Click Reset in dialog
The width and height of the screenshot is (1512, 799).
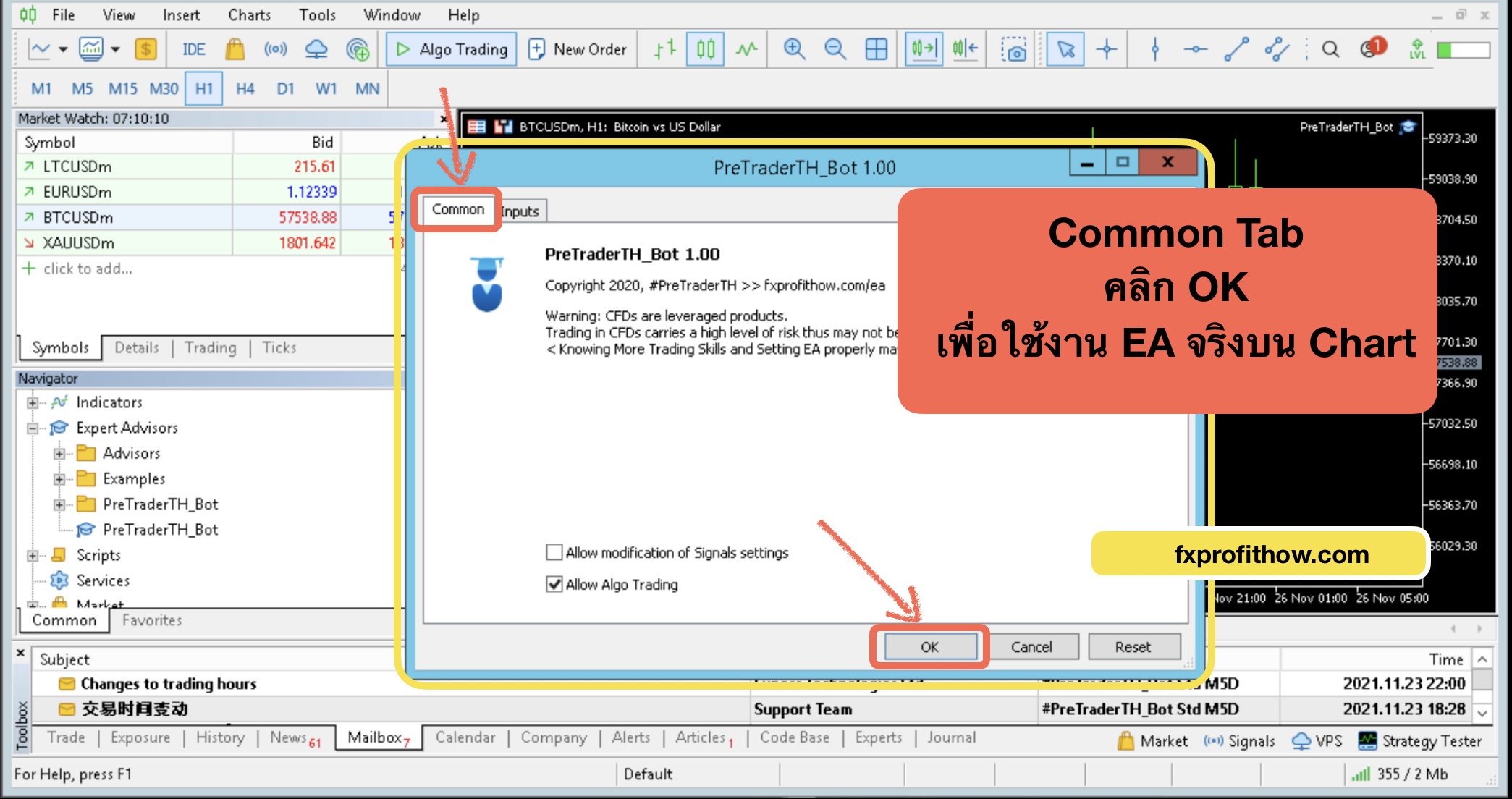click(1133, 646)
